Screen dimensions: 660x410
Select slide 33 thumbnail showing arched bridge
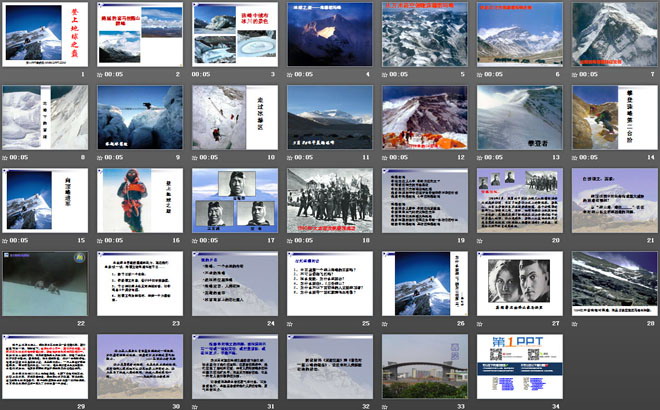425,367
